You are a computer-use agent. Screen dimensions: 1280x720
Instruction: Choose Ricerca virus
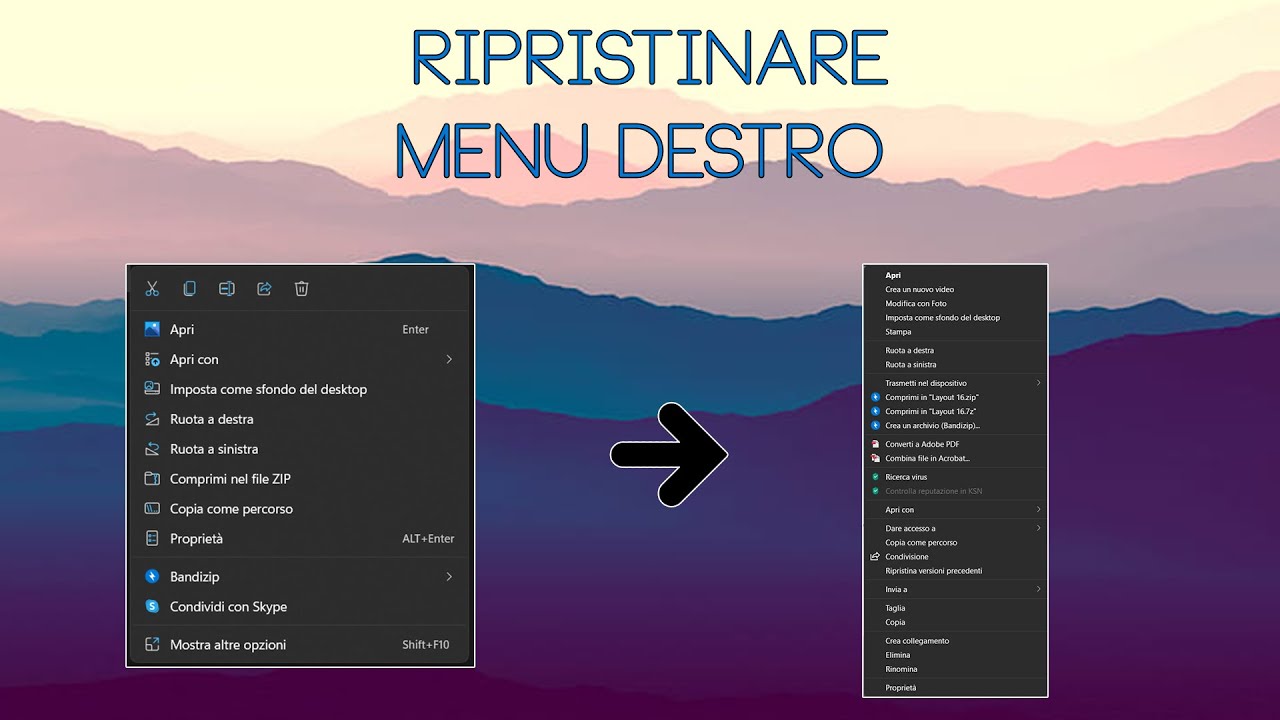[906, 477]
